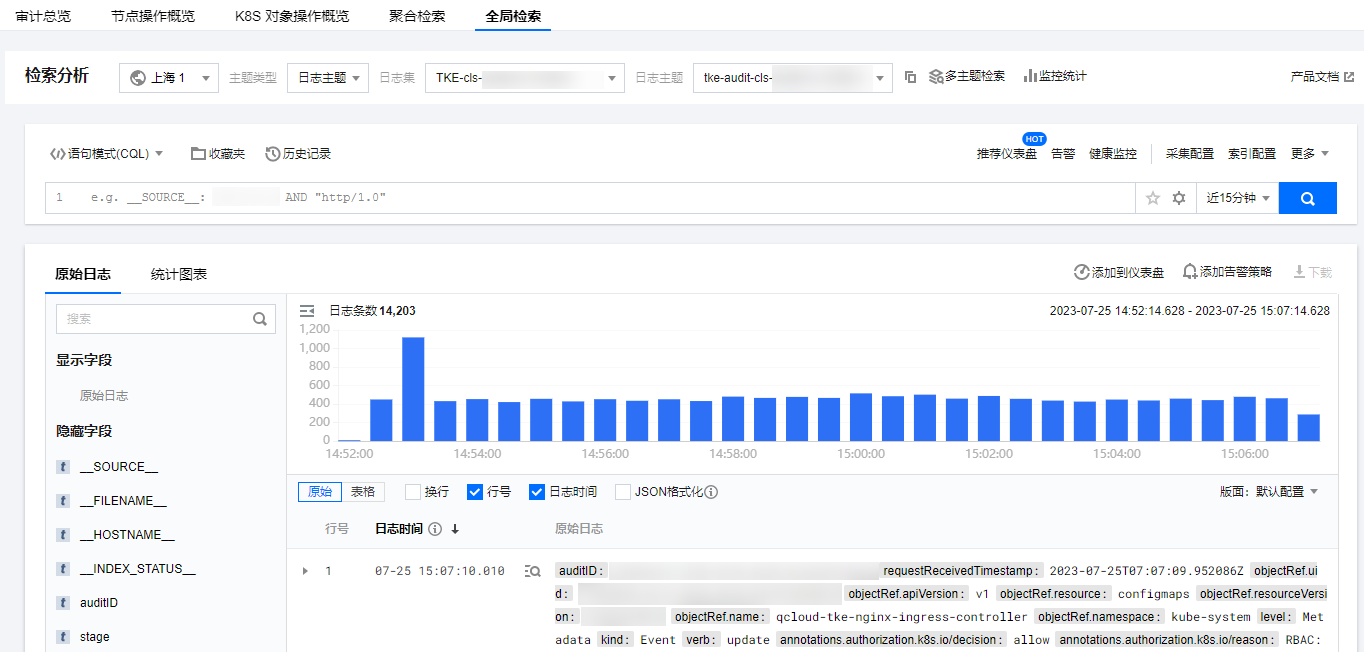This screenshot has width=1364, height=652.
Task: Click the 行号 column header
Action: 337,529
